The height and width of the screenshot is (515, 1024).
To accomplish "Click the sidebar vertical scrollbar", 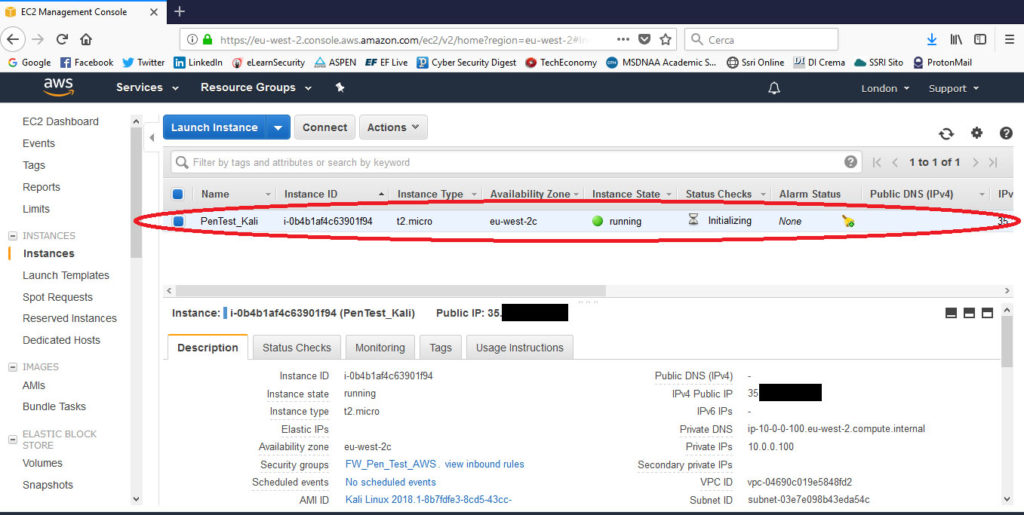I will (136, 193).
